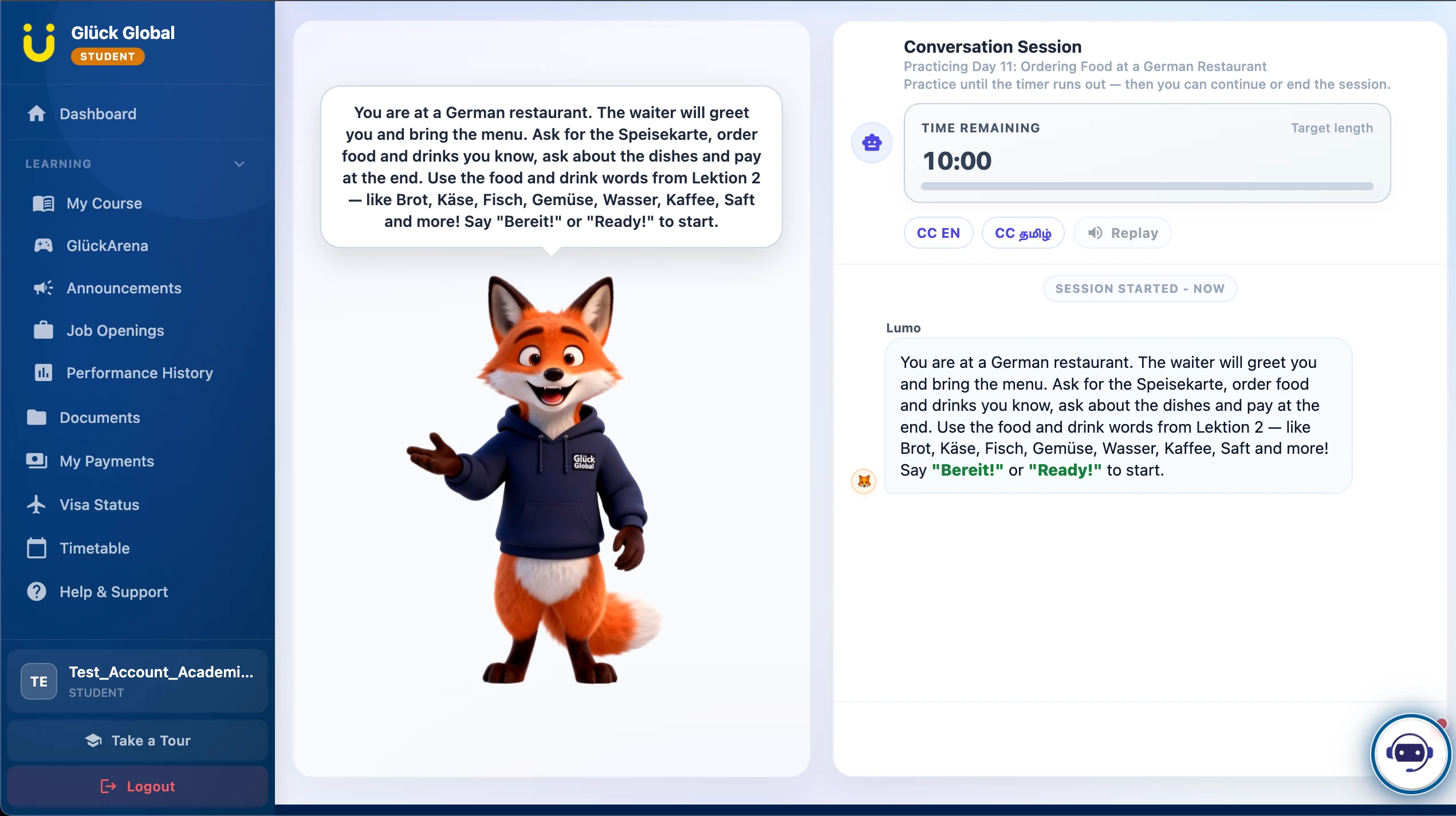Viewport: 1456px width, 816px height.
Task: Click the open book icon for My Course
Action: (x=44, y=203)
